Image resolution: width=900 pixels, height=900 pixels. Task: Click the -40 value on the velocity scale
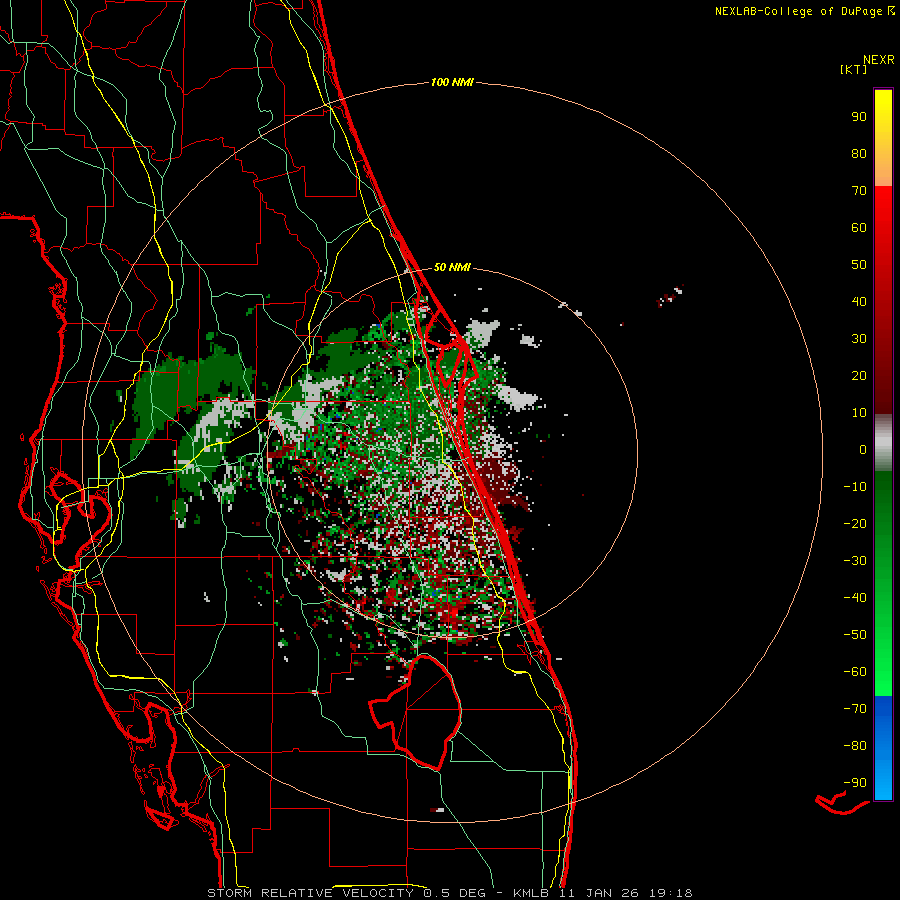tap(855, 598)
